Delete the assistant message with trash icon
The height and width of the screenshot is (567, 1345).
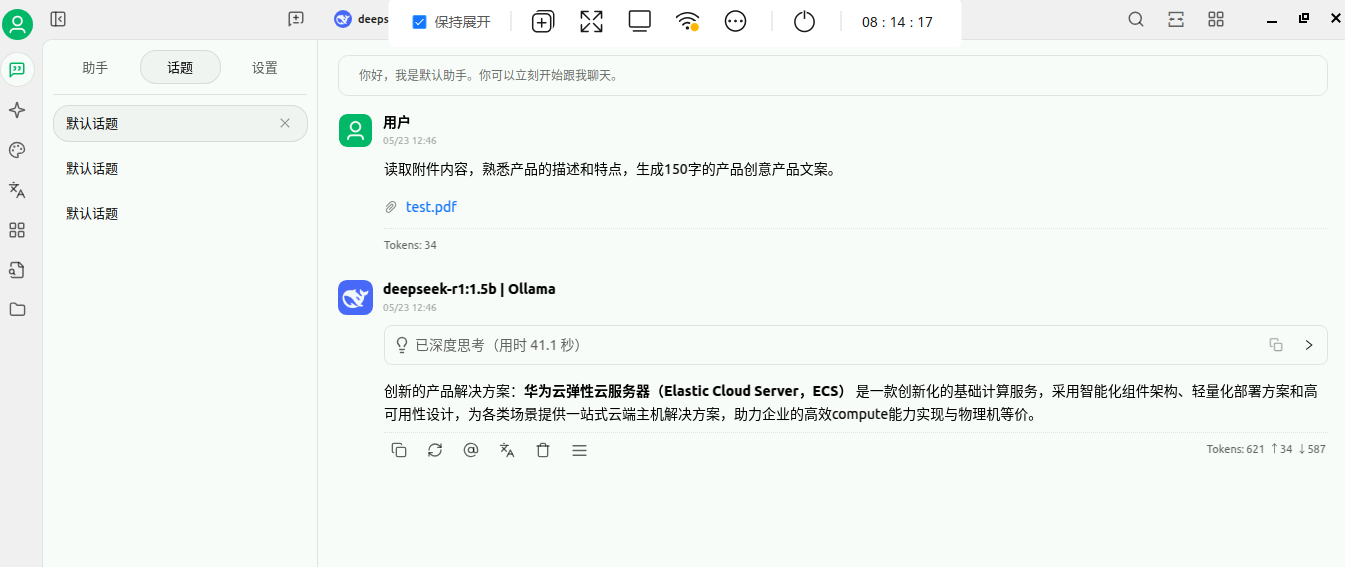543,450
